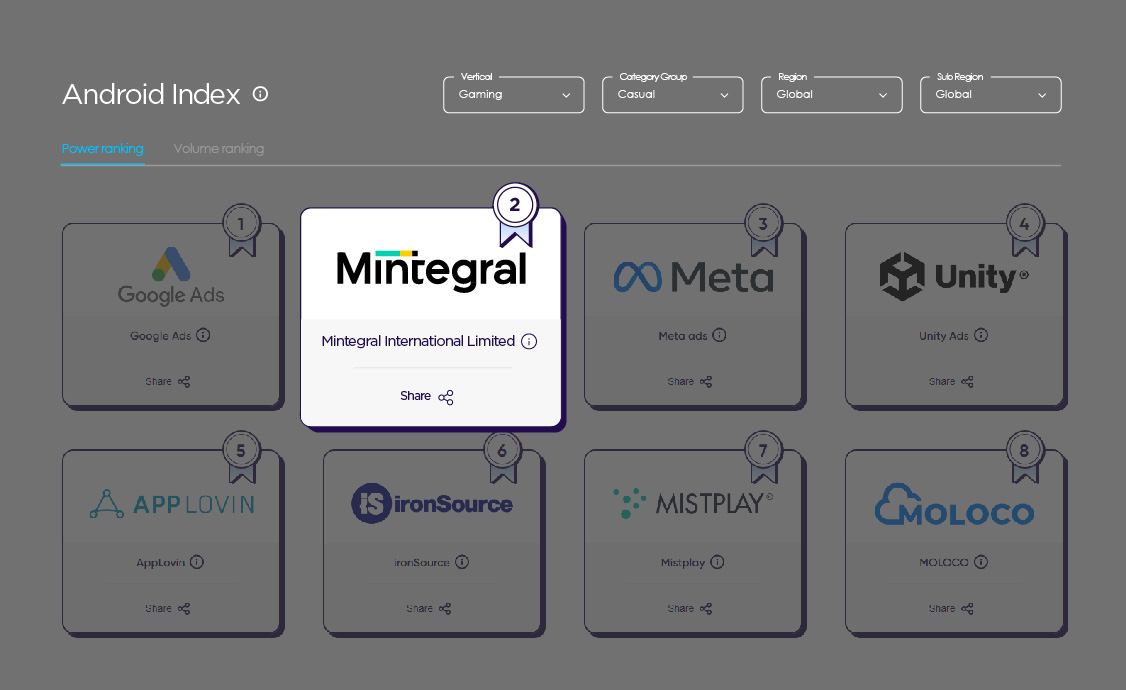Click the Meta logo thumbnail
1126x690 pixels.
(x=694, y=276)
